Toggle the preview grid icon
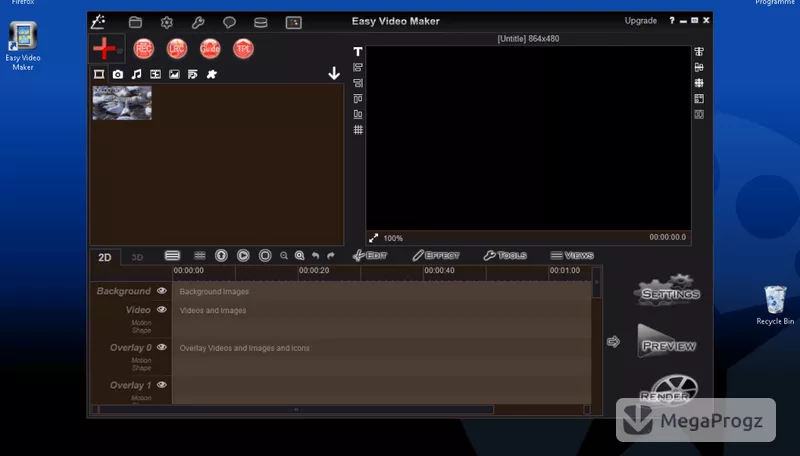800x456 pixels. pos(358,130)
